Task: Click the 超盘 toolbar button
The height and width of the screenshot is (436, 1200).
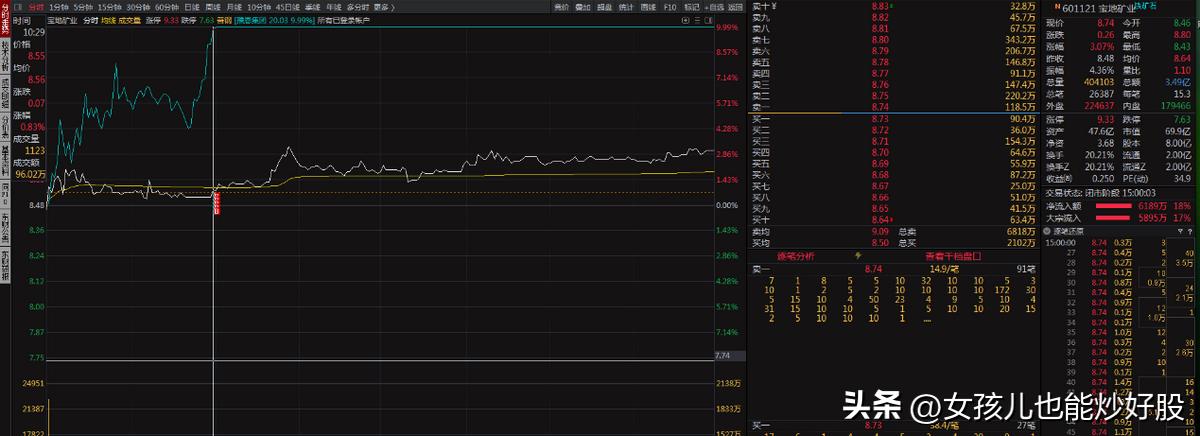Action: click(606, 7)
